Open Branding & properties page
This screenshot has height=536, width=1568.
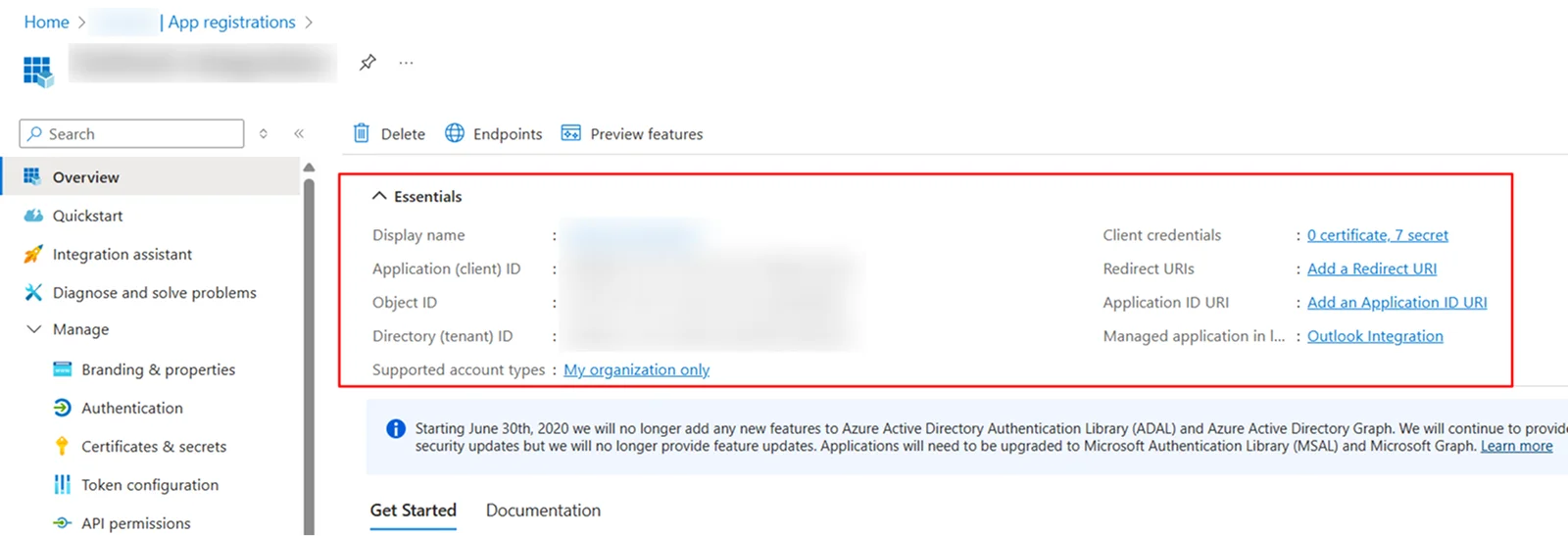coord(158,369)
